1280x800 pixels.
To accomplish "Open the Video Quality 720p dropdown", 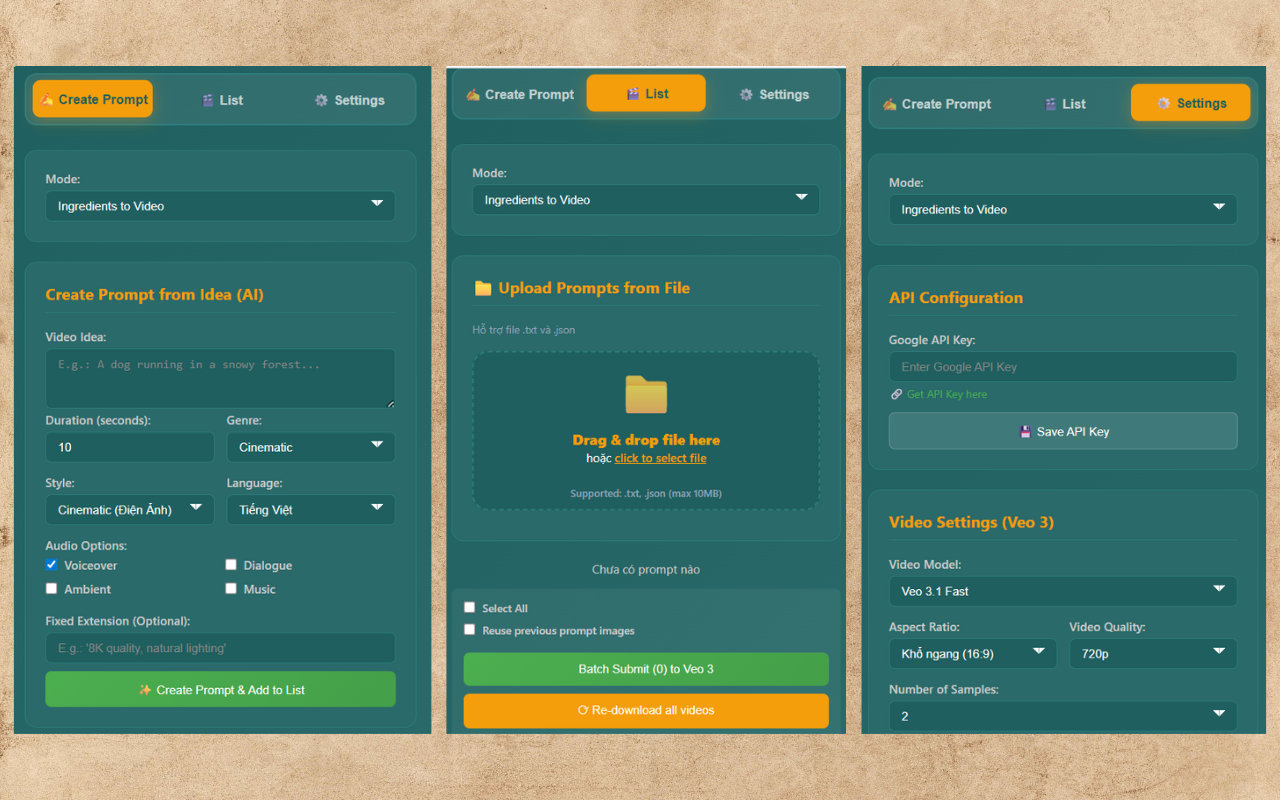I will [1153, 653].
